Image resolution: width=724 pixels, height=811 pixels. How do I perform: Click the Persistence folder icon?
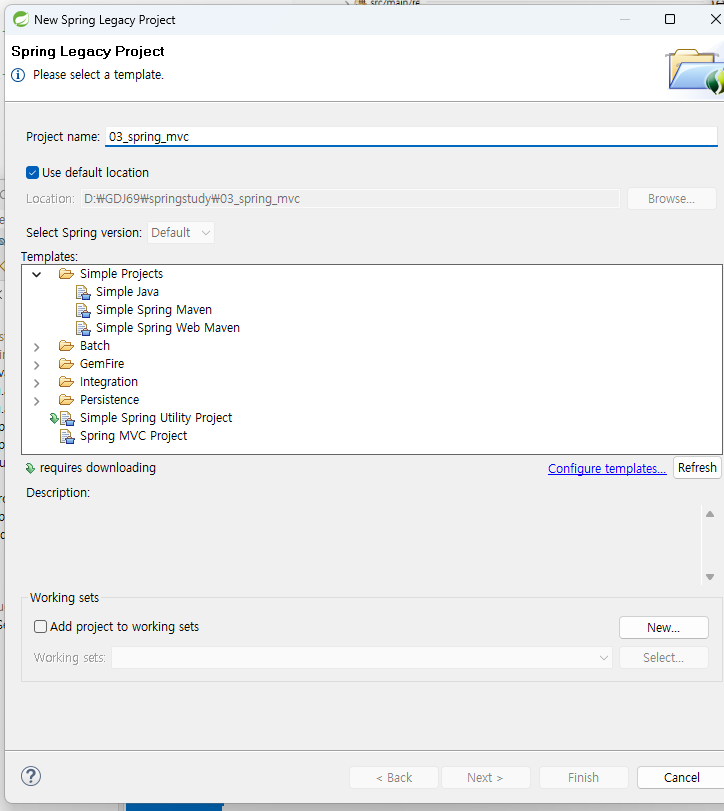66,400
